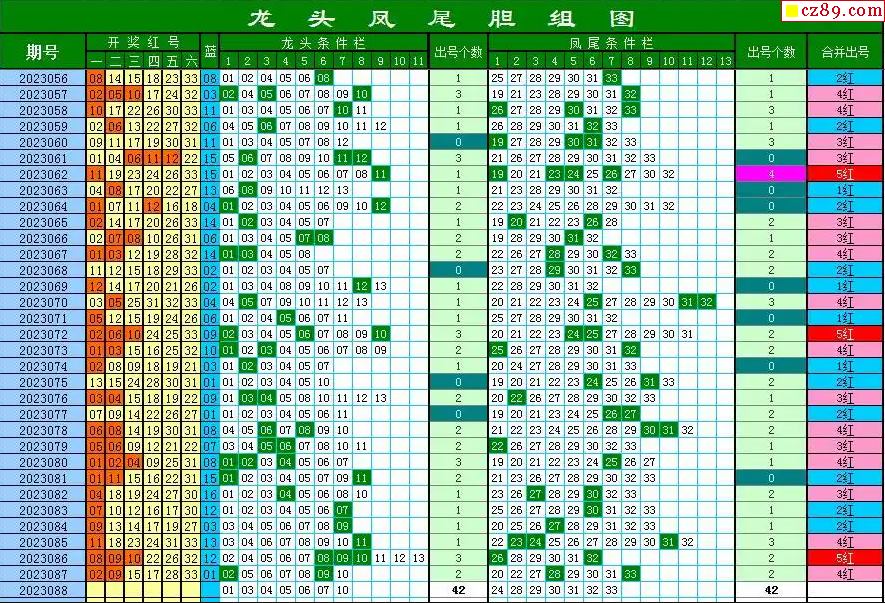Click issue number 2023062
Viewport: 885px width, 603px height.
point(43,174)
